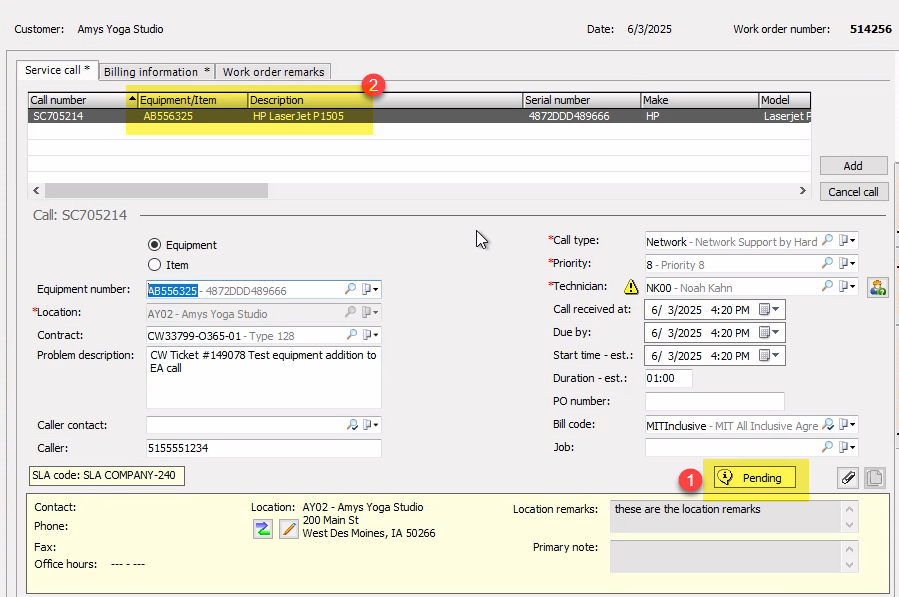Screen dimensions: 899x597
Task: Click call list scroll left arrow
Action: point(36,190)
